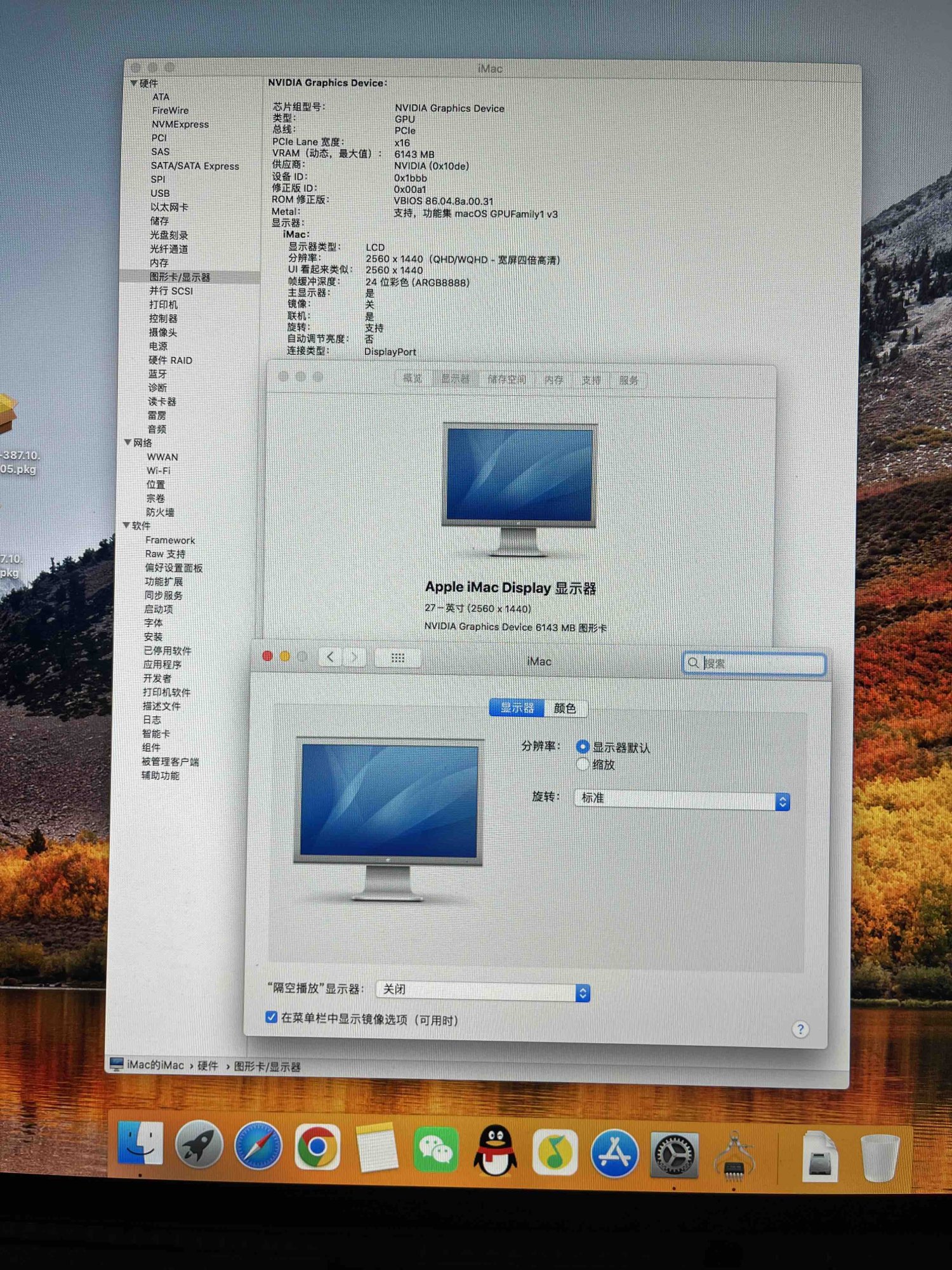Click 图形卡/显示器 in the bottom path bar

click(x=267, y=1066)
